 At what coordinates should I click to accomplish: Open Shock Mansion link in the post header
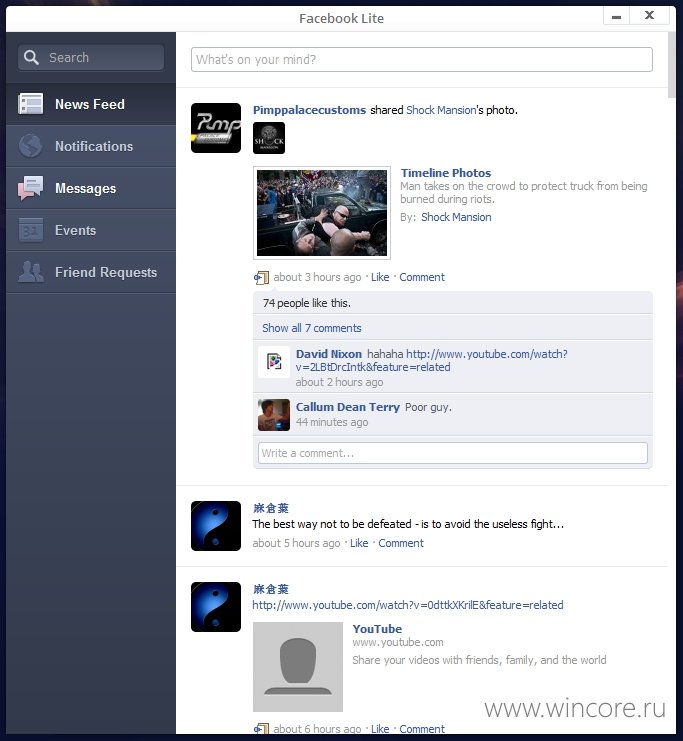(x=441, y=110)
